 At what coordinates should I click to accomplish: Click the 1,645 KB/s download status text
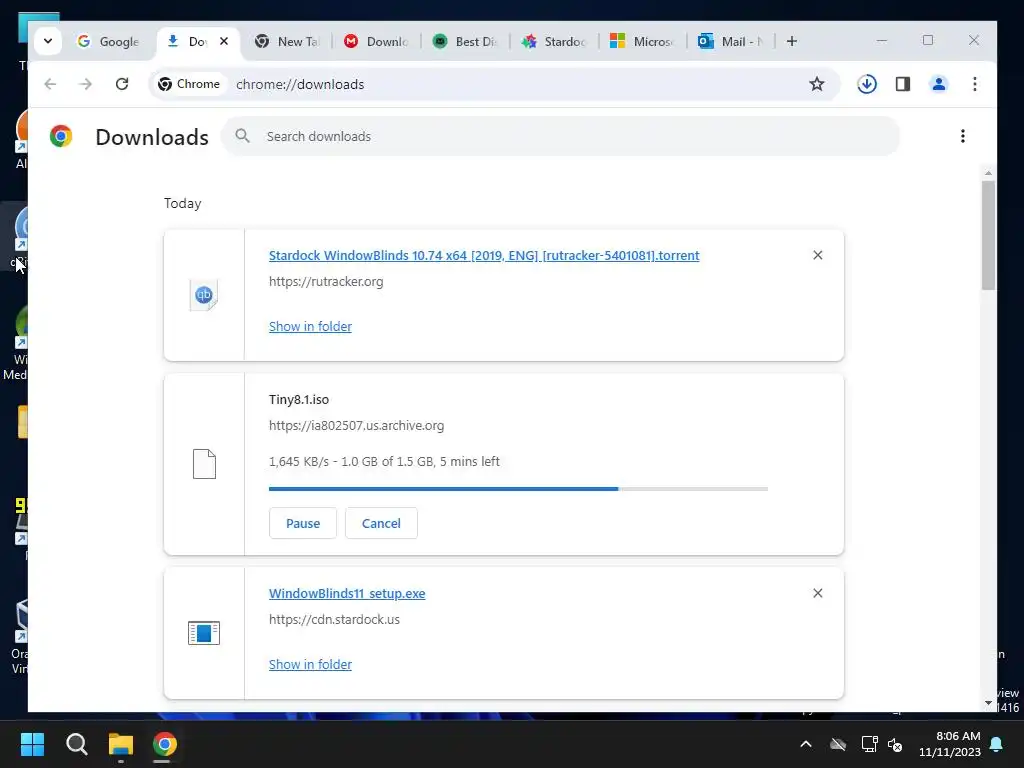(384, 462)
